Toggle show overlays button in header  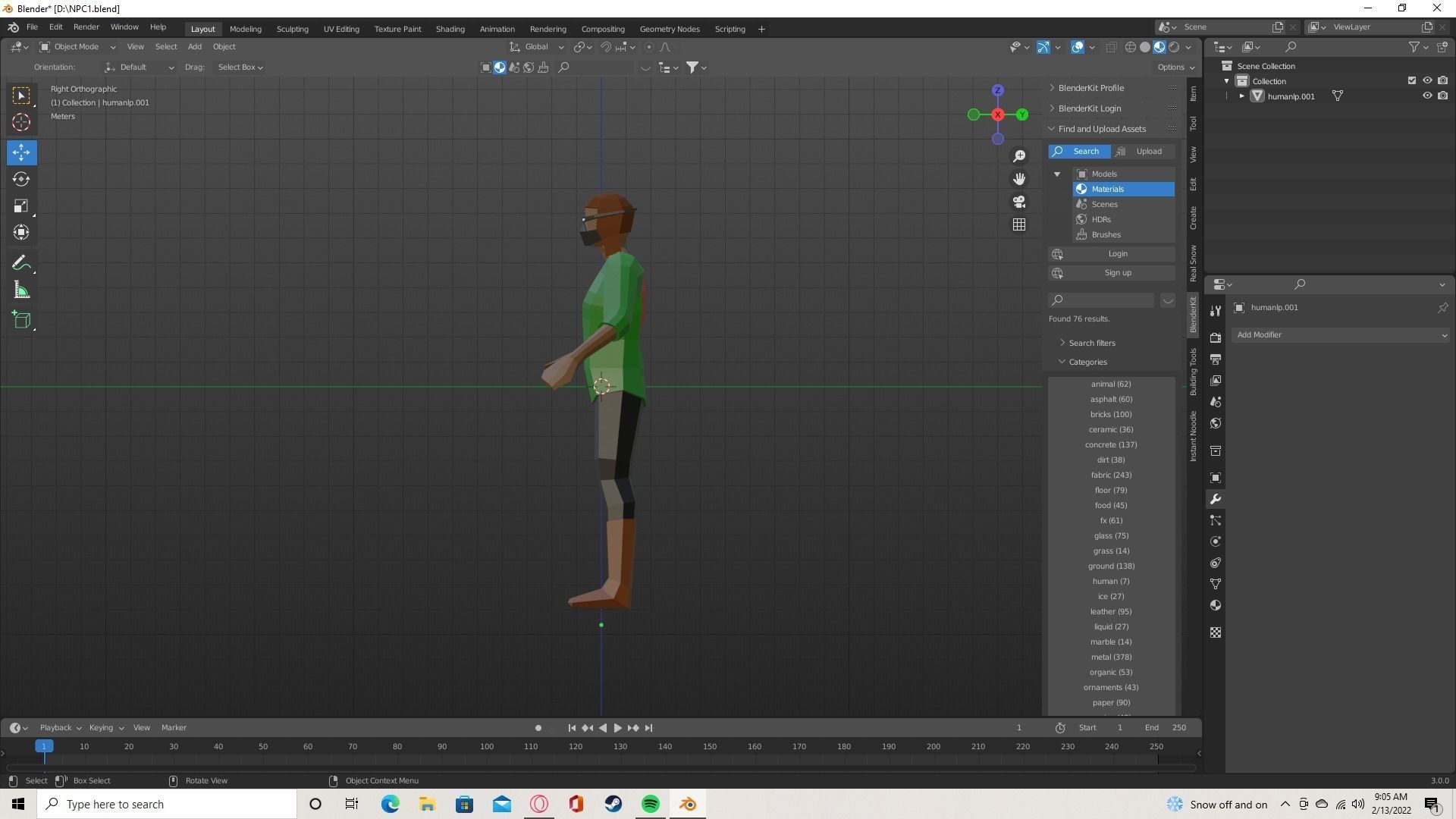(x=1078, y=47)
